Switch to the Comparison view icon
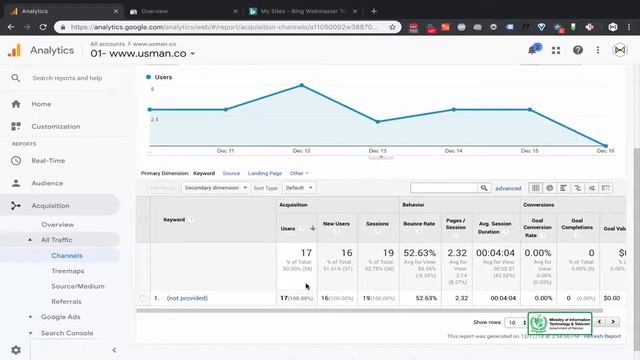 pos(578,188)
